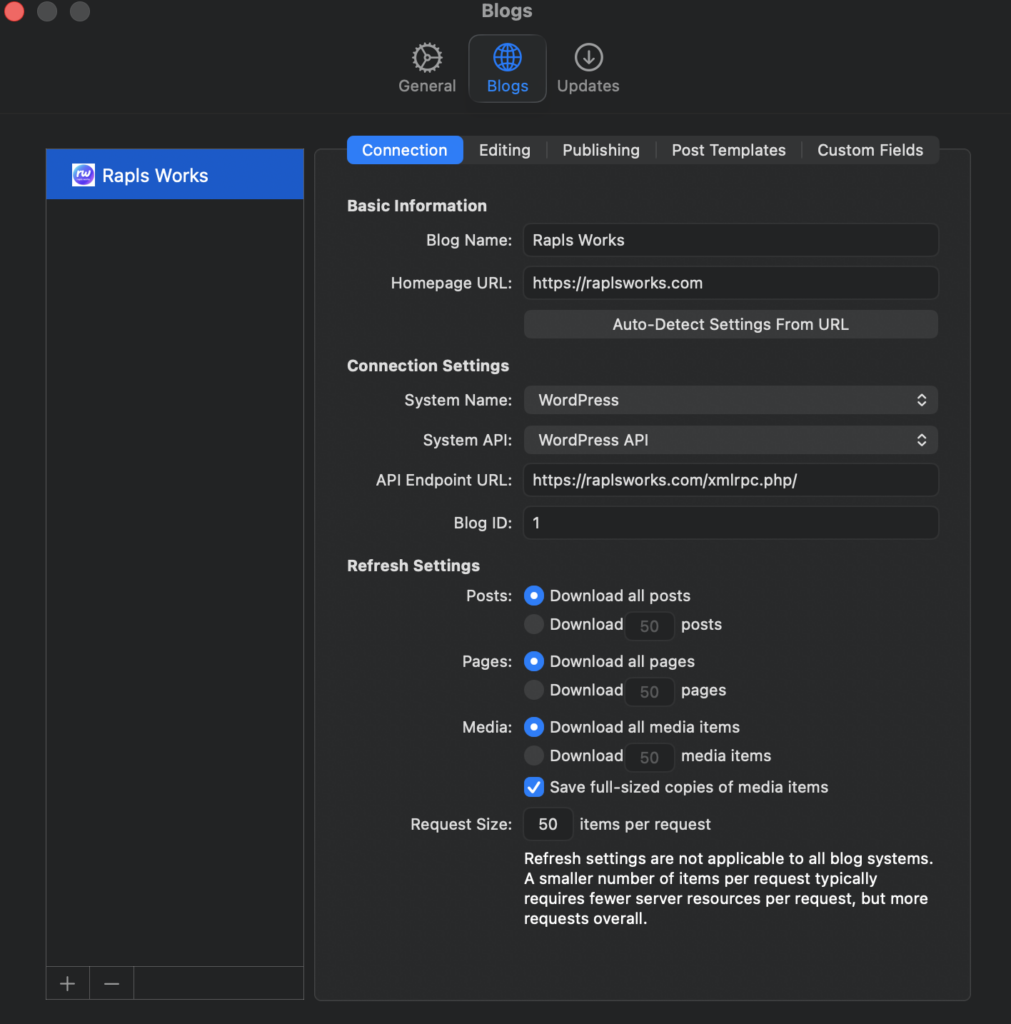The image size is (1011, 1024).
Task: Click the Rapls Works blog icon
Action: click(83, 175)
